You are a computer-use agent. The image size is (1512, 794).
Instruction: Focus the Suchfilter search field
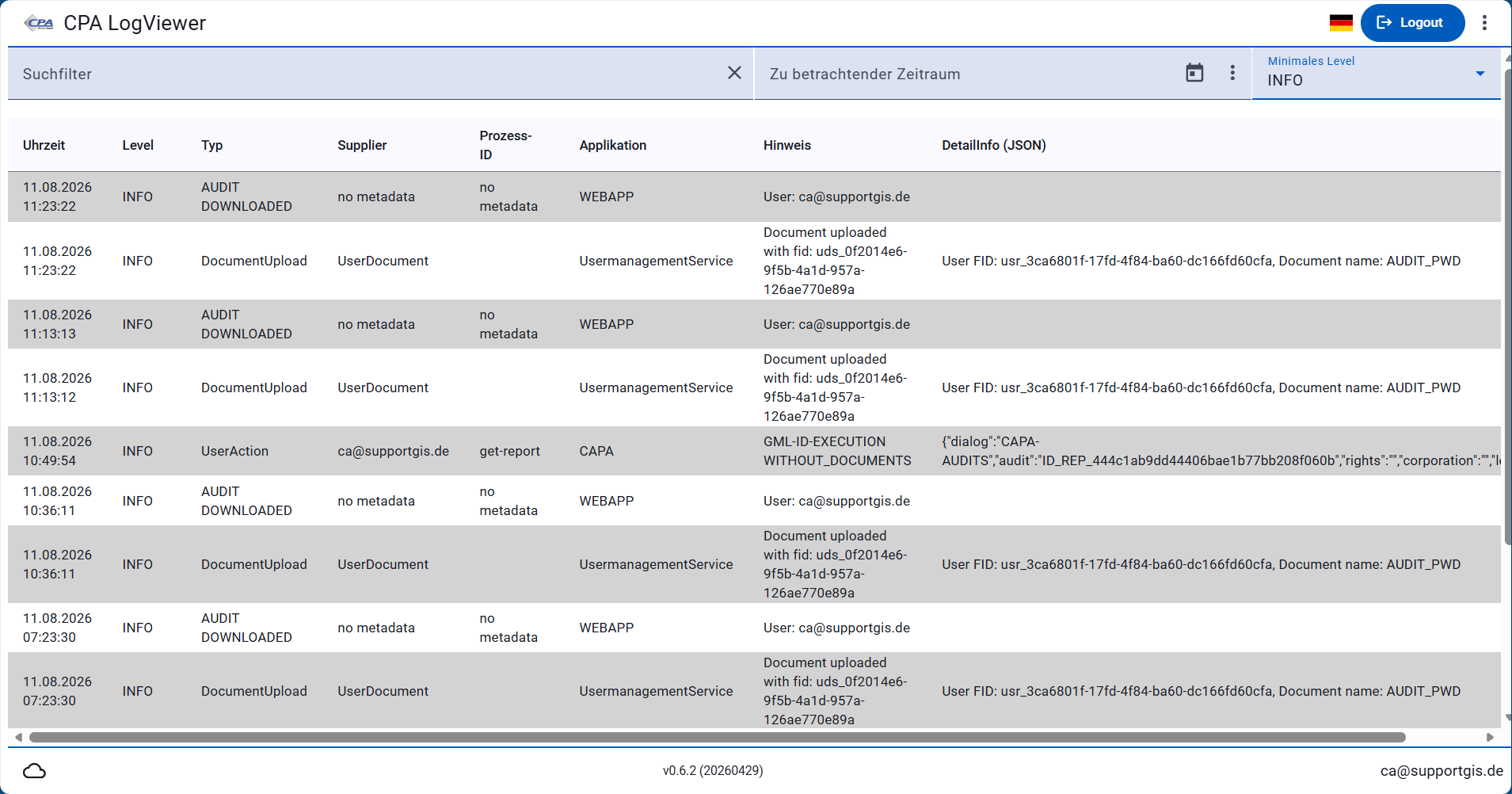pos(368,74)
